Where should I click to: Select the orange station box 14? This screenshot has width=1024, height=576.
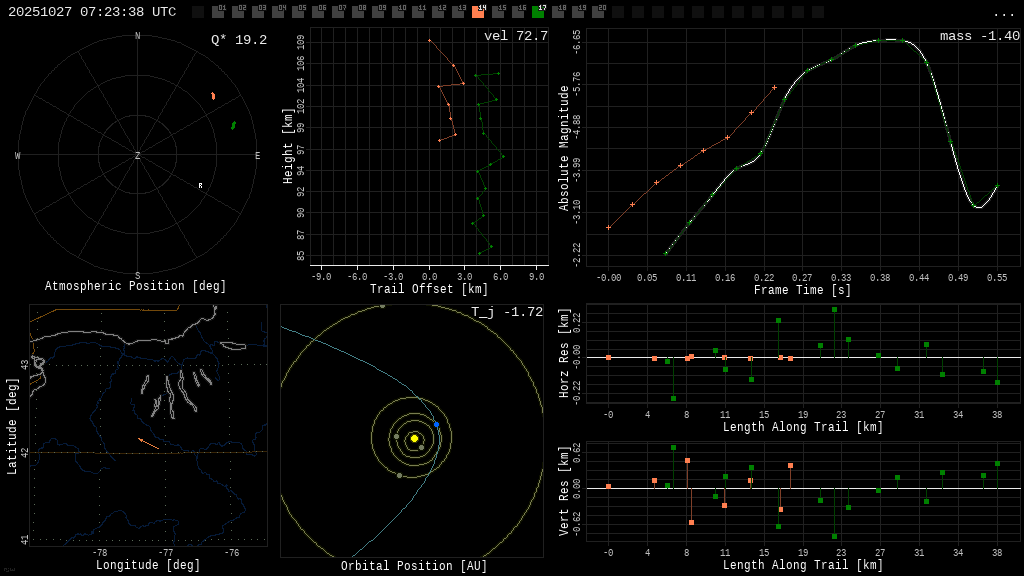click(x=478, y=12)
